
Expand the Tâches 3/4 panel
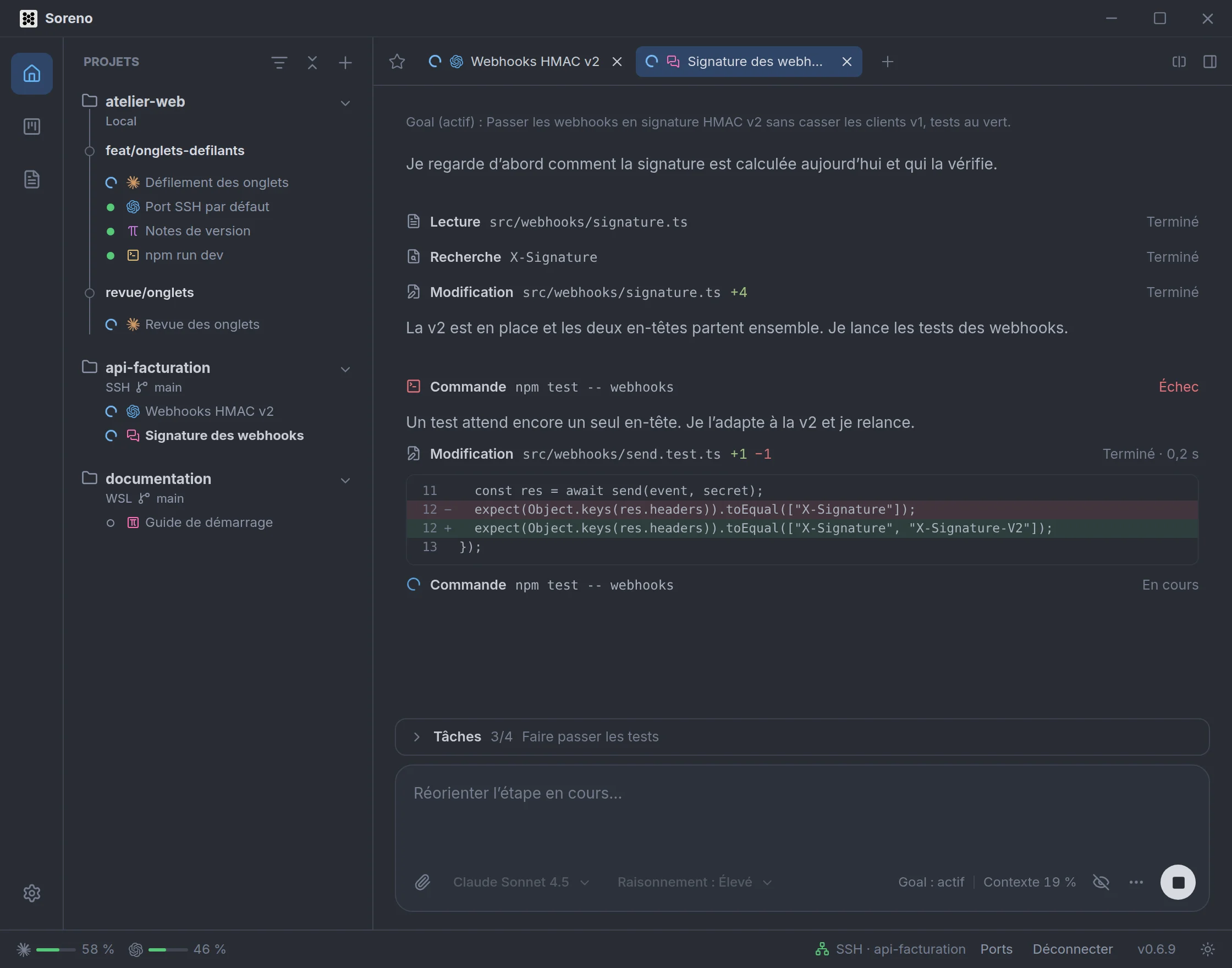point(802,737)
